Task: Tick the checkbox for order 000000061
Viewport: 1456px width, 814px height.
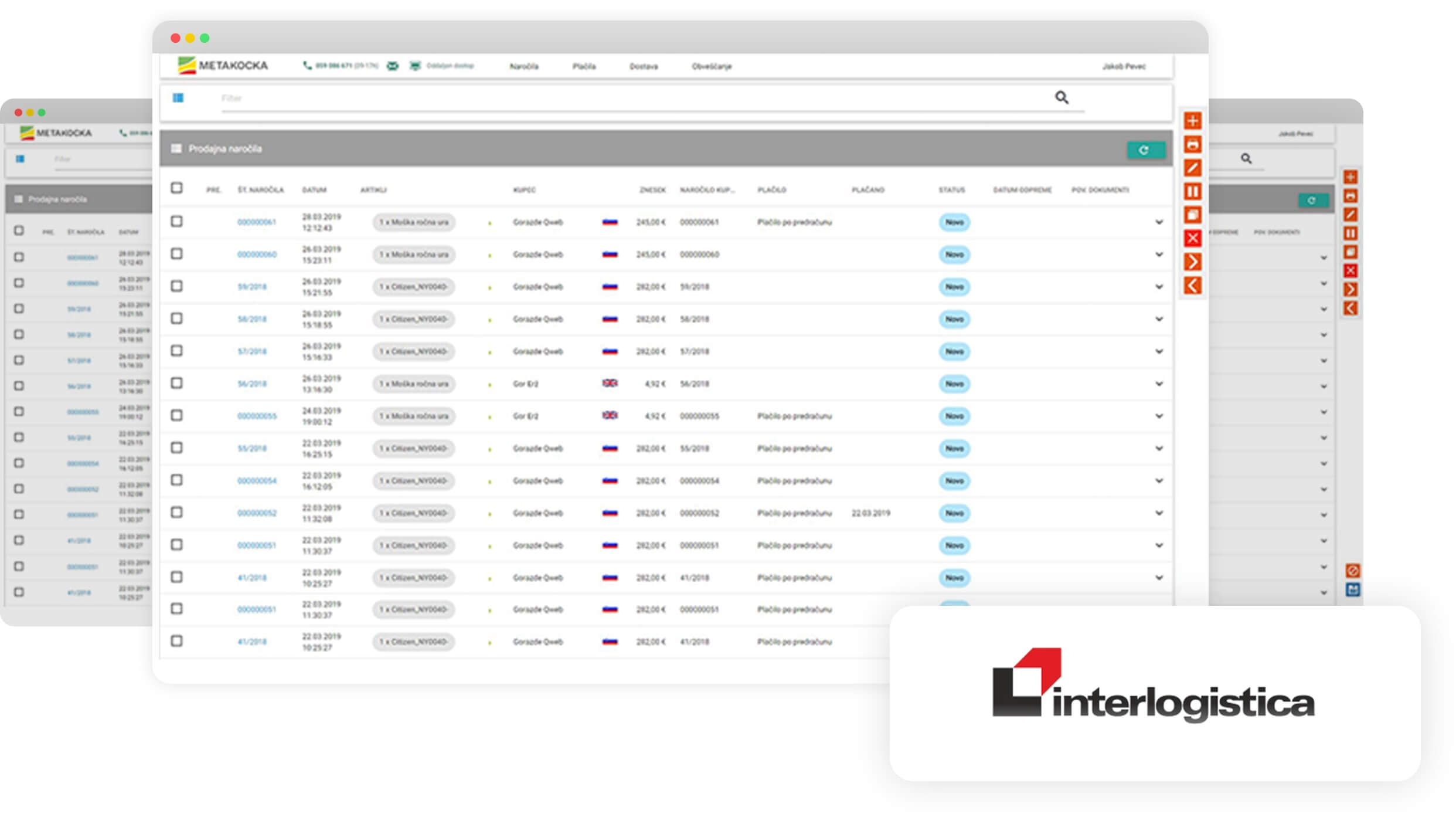Action: pyautogui.click(x=176, y=221)
